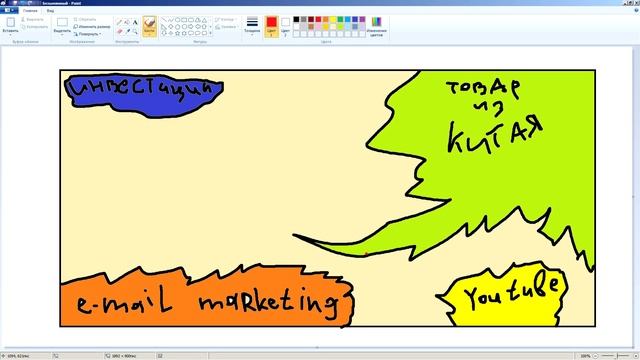Screen dimensions: 640x360
Task: Switch to the Home (Главная) tab
Action: tap(30, 11)
